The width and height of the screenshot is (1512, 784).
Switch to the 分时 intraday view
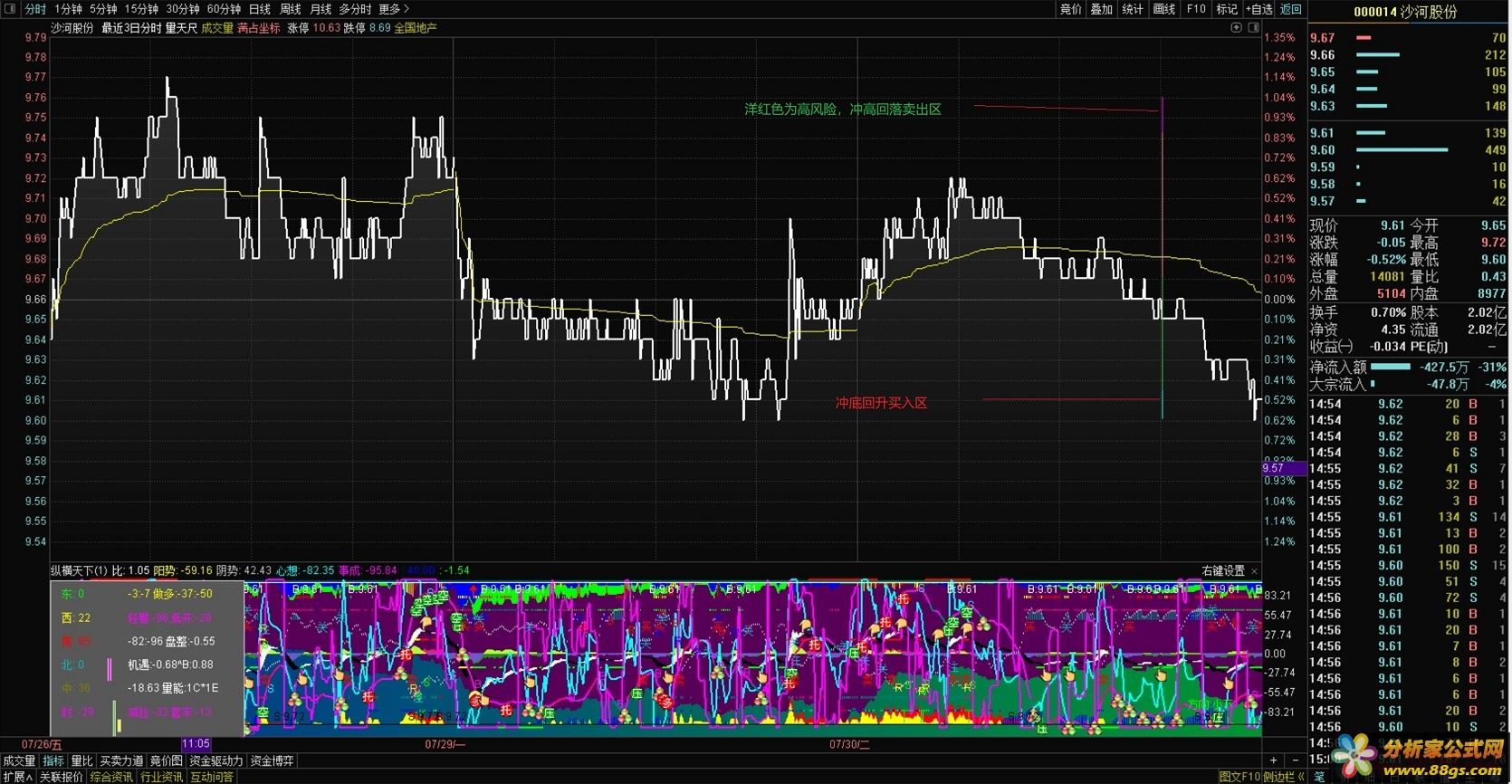click(x=35, y=9)
